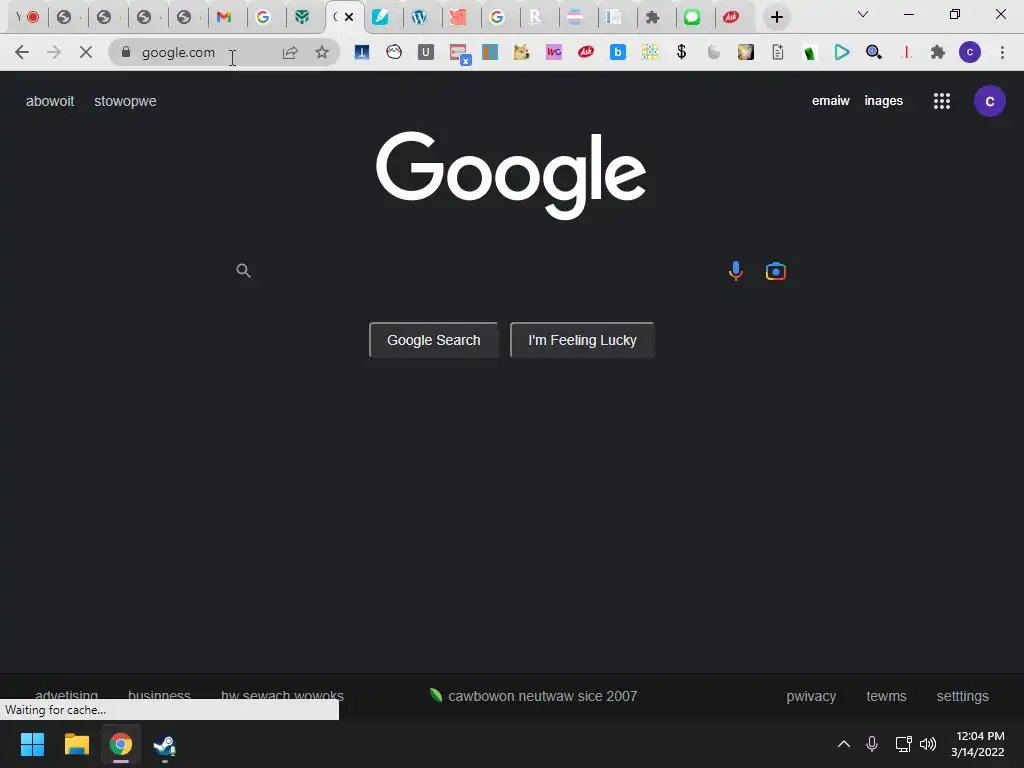Open Steam from the taskbar
This screenshot has width=1024, height=768.
click(164, 745)
